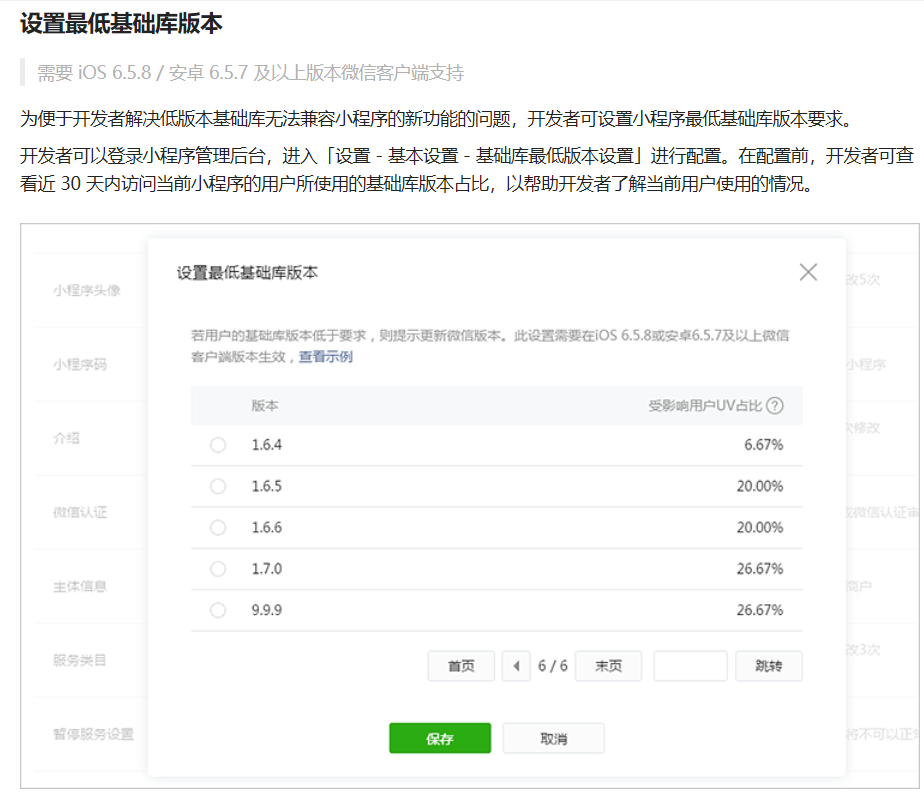This screenshot has width=924, height=801.
Task: Save settings with the green 保存 button
Action: pyautogui.click(x=440, y=739)
